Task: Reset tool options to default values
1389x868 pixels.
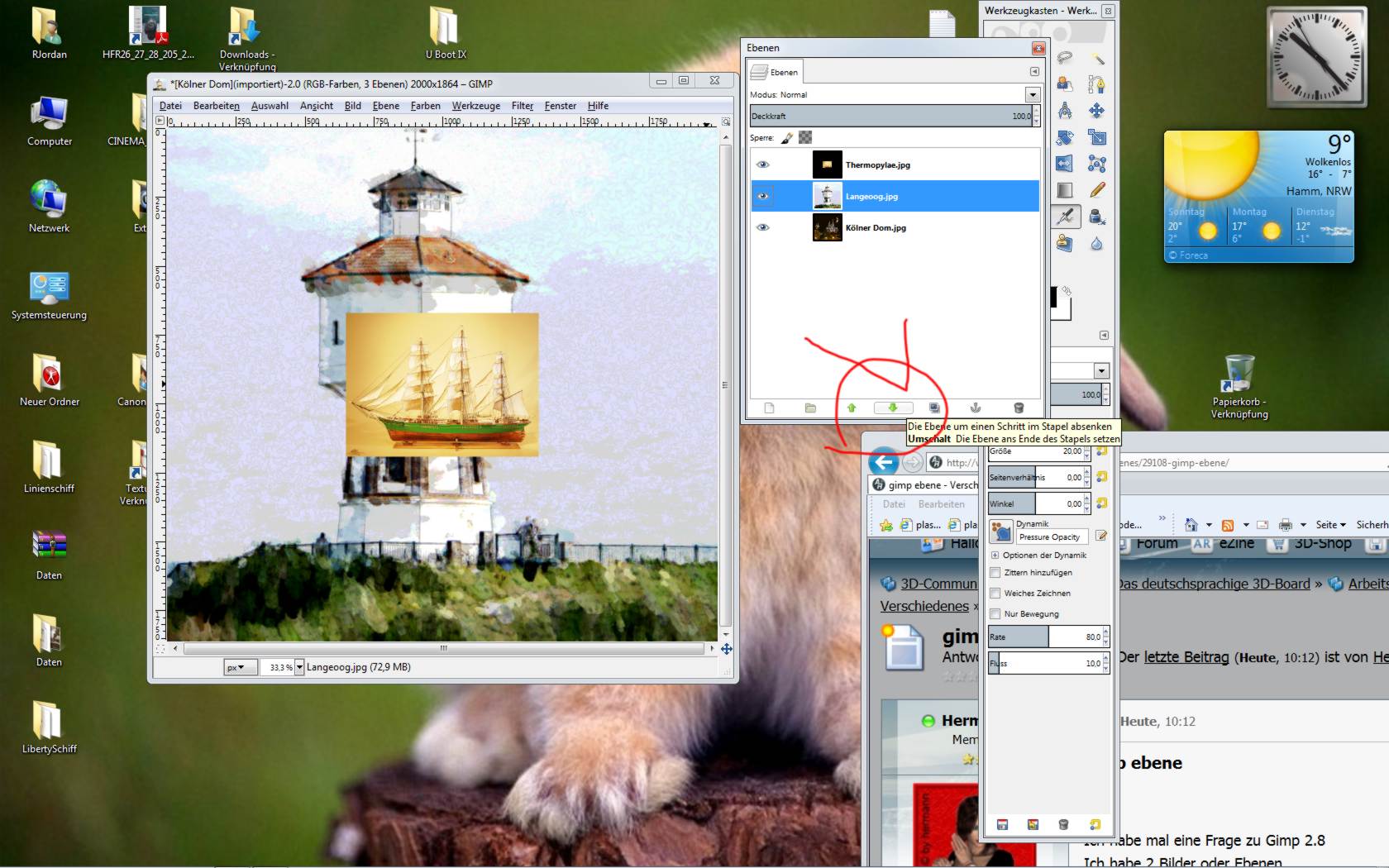Action: 1095,824
